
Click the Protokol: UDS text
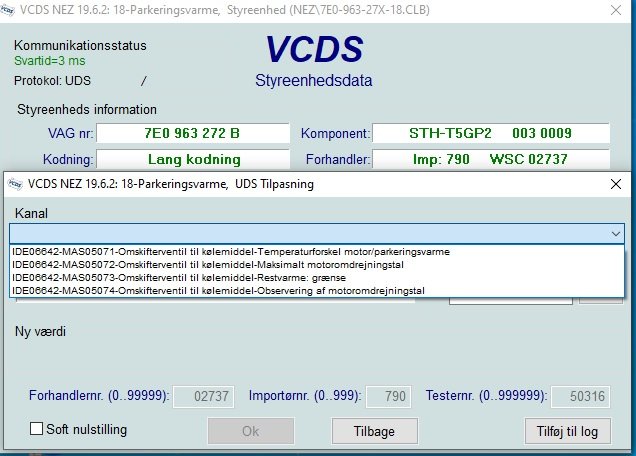click(52, 81)
